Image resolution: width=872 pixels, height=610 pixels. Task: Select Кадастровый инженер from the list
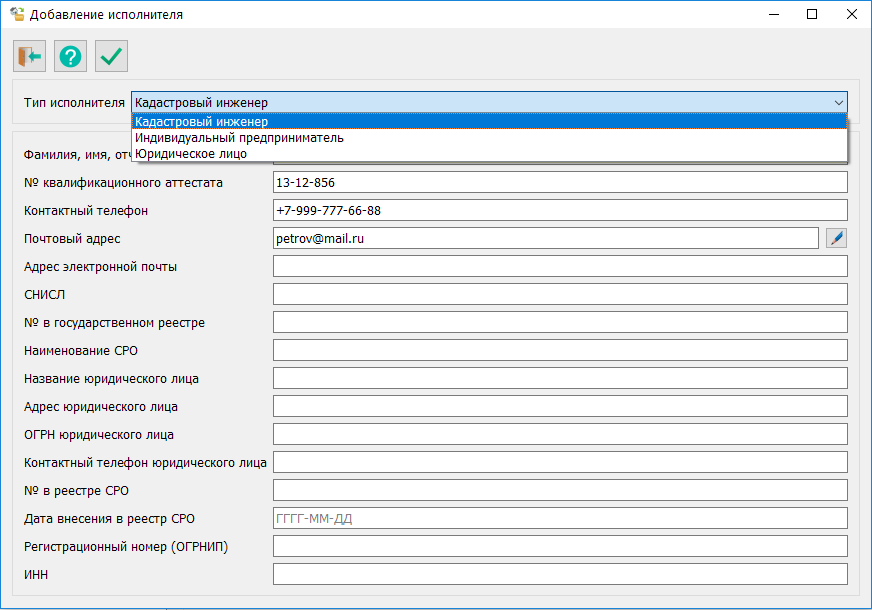tap(489, 122)
